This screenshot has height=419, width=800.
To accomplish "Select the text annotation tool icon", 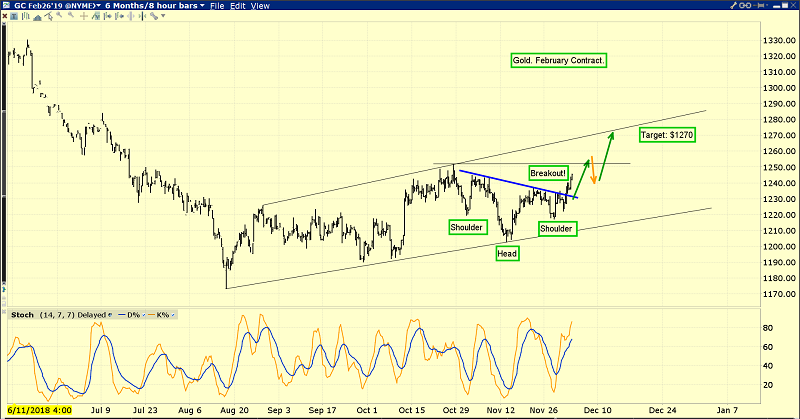I will [x=14, y=16].
